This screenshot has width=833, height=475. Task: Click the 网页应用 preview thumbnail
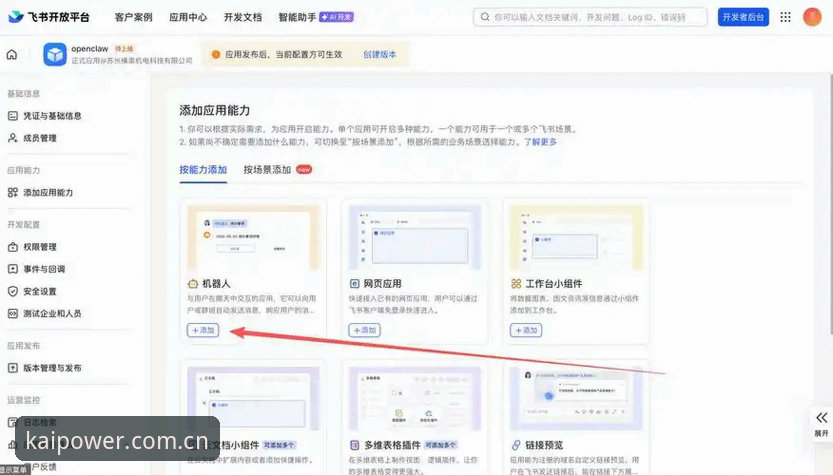coord(415,238)
